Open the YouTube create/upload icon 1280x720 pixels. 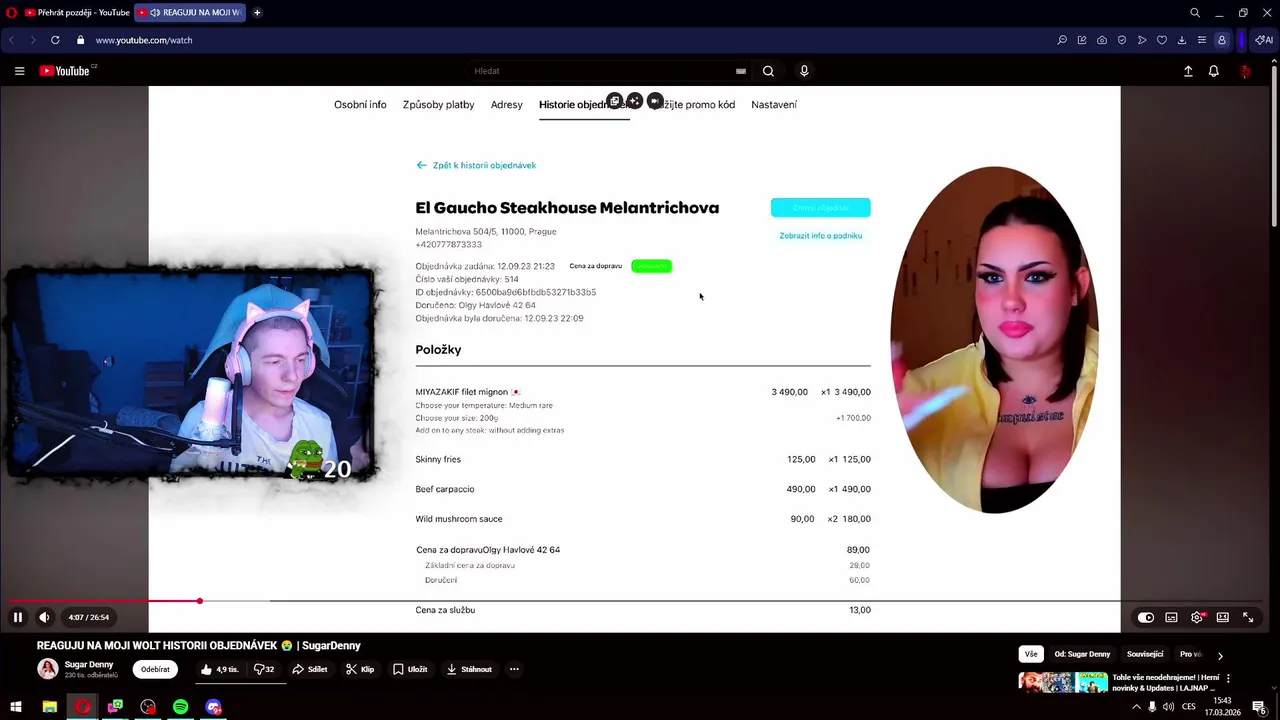click(x=1188, y=71)
